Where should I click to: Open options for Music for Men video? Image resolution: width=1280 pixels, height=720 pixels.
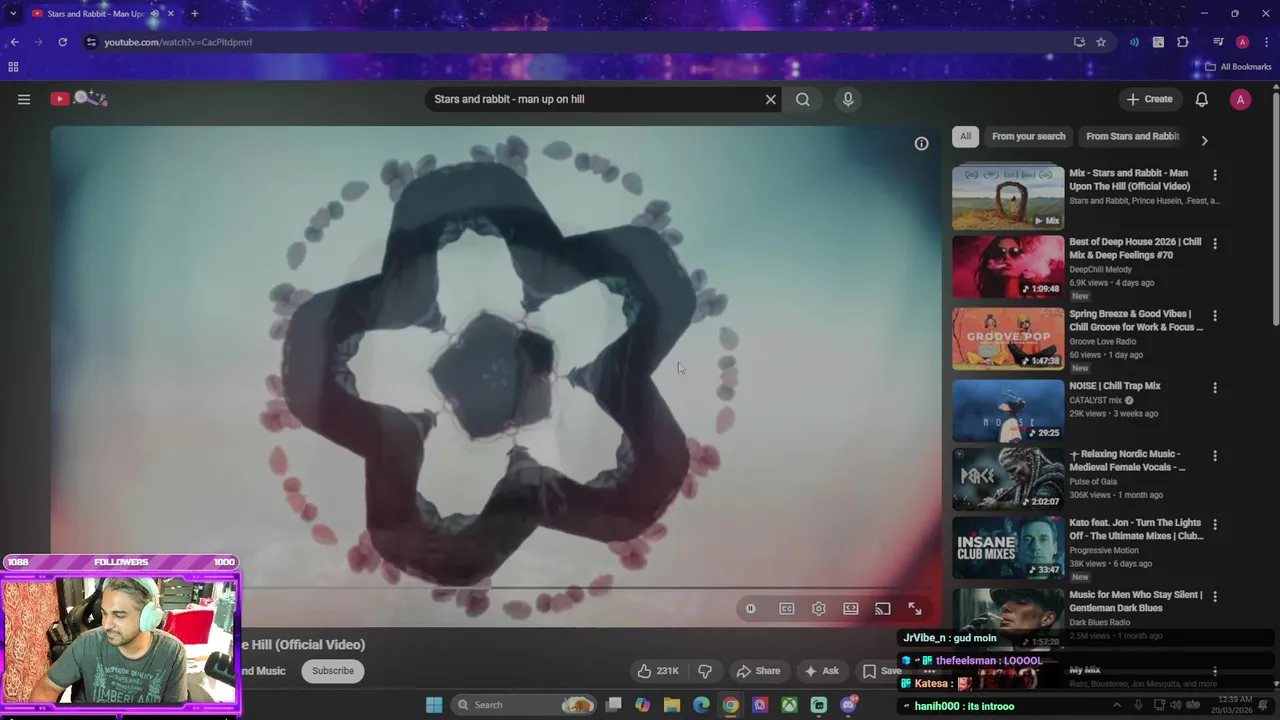pos(1215,595)
